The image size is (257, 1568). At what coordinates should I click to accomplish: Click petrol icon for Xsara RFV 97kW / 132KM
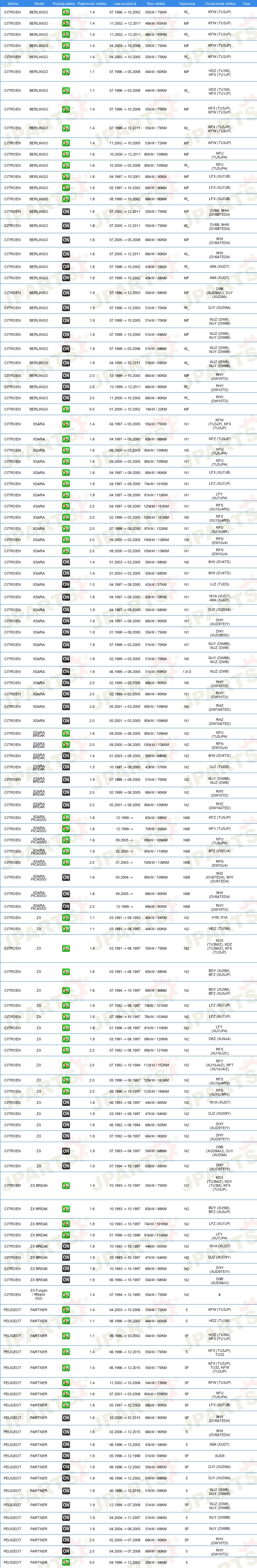coord(66,528)
